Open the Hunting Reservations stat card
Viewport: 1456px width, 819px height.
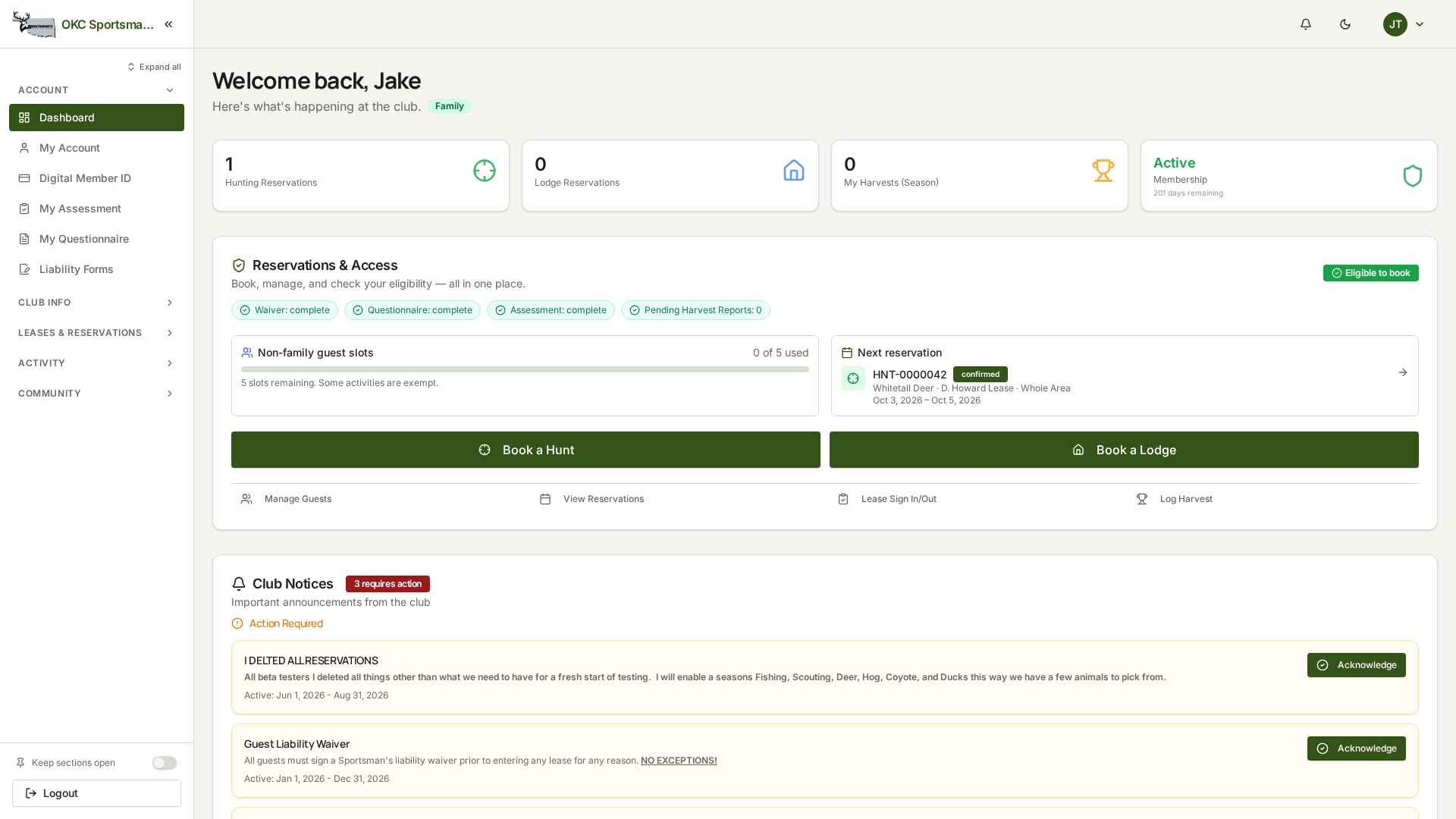pos(361,175)
